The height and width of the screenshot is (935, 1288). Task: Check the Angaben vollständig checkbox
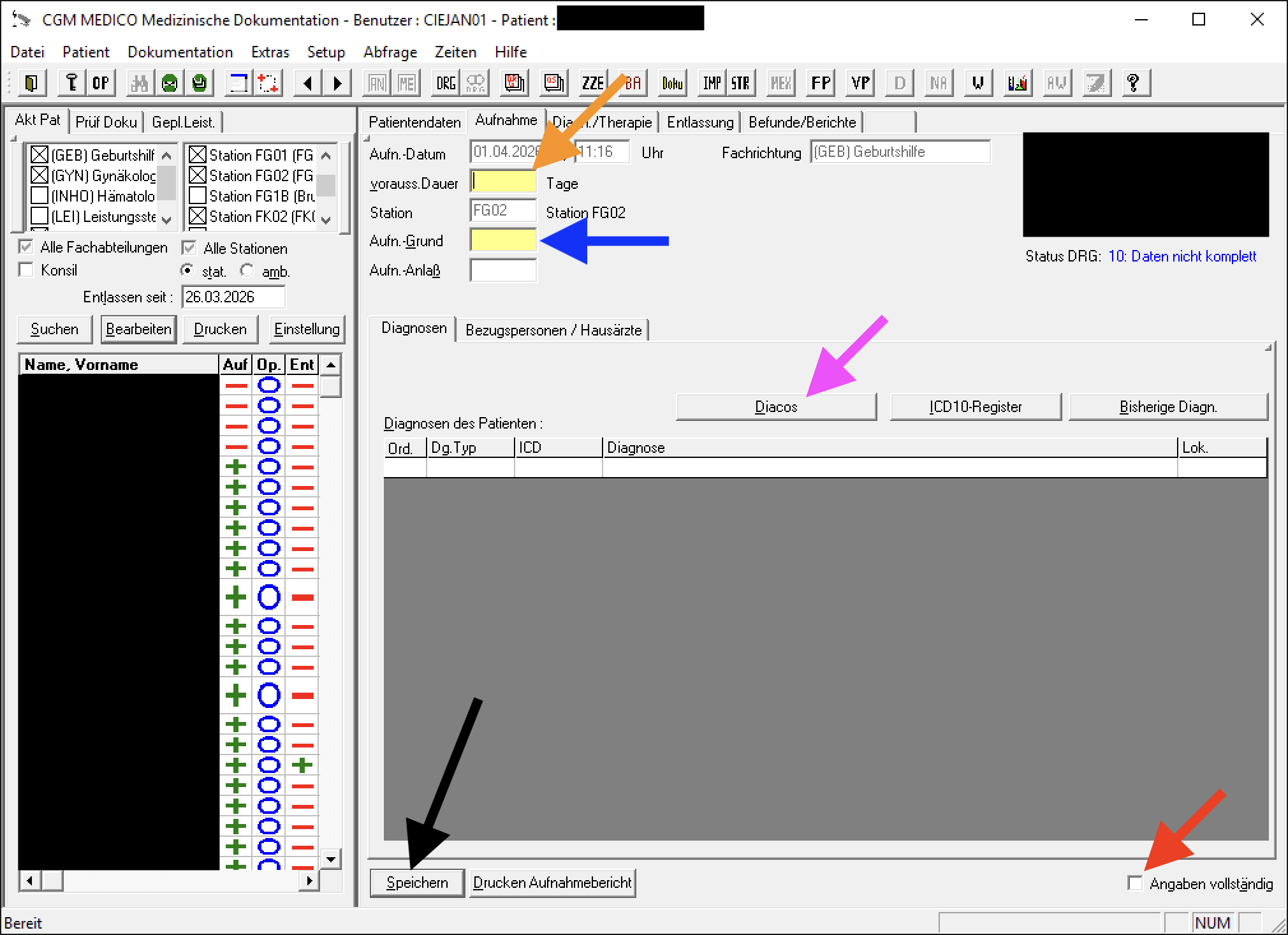[1135, 883]
